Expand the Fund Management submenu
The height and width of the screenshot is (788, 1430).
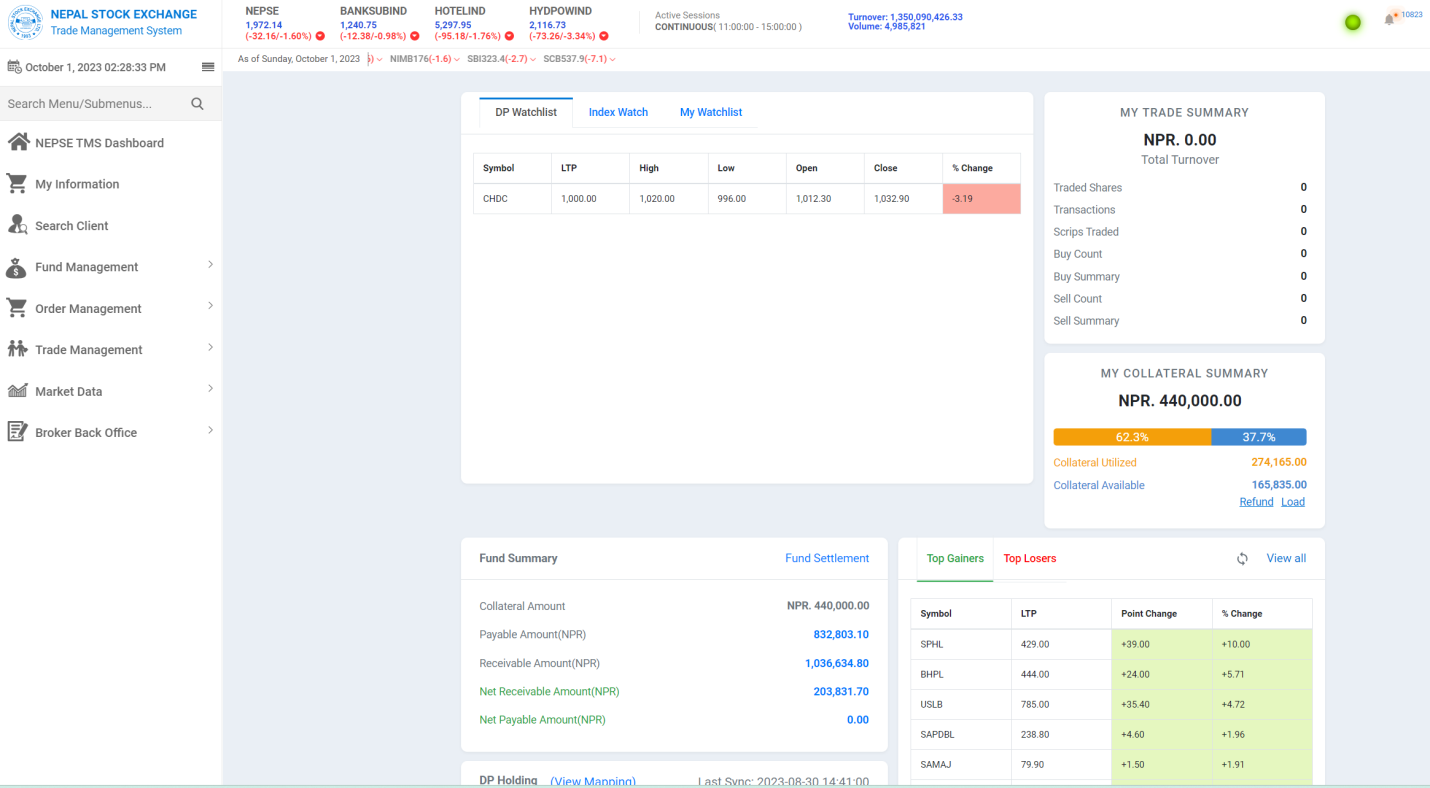tap(210, 264)
